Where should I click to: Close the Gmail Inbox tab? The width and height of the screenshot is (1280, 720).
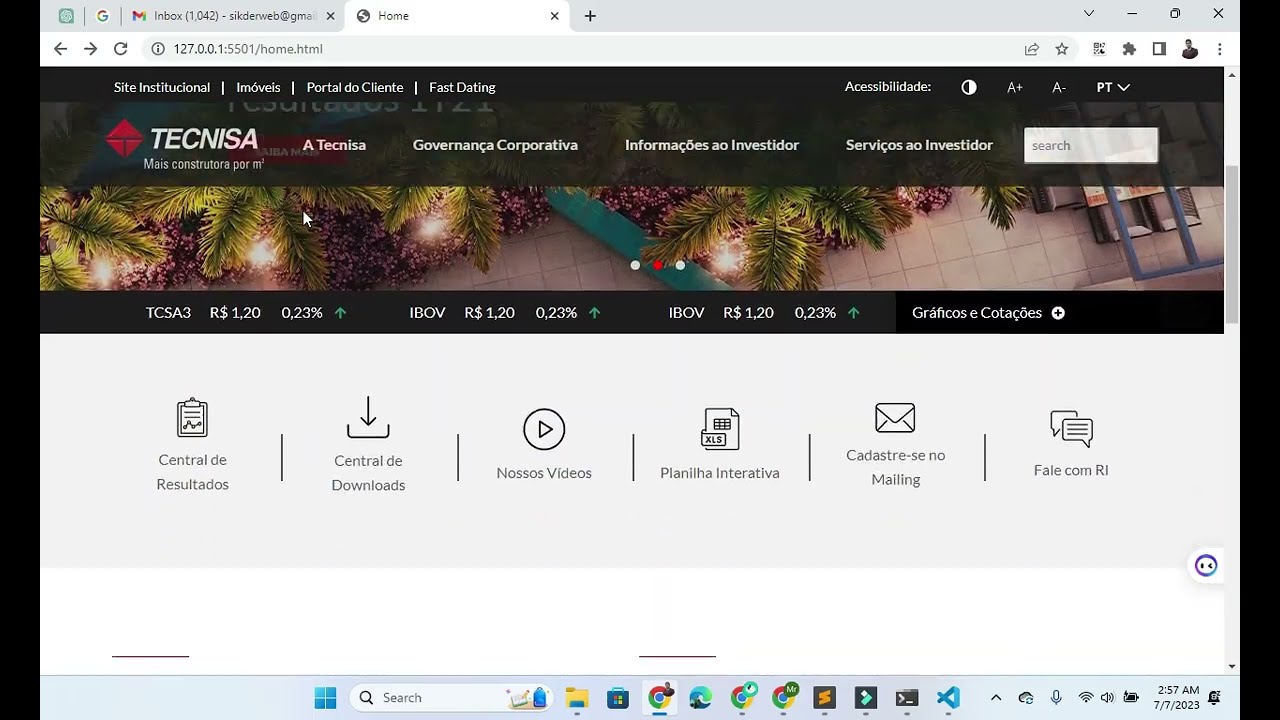pos(331,16)
